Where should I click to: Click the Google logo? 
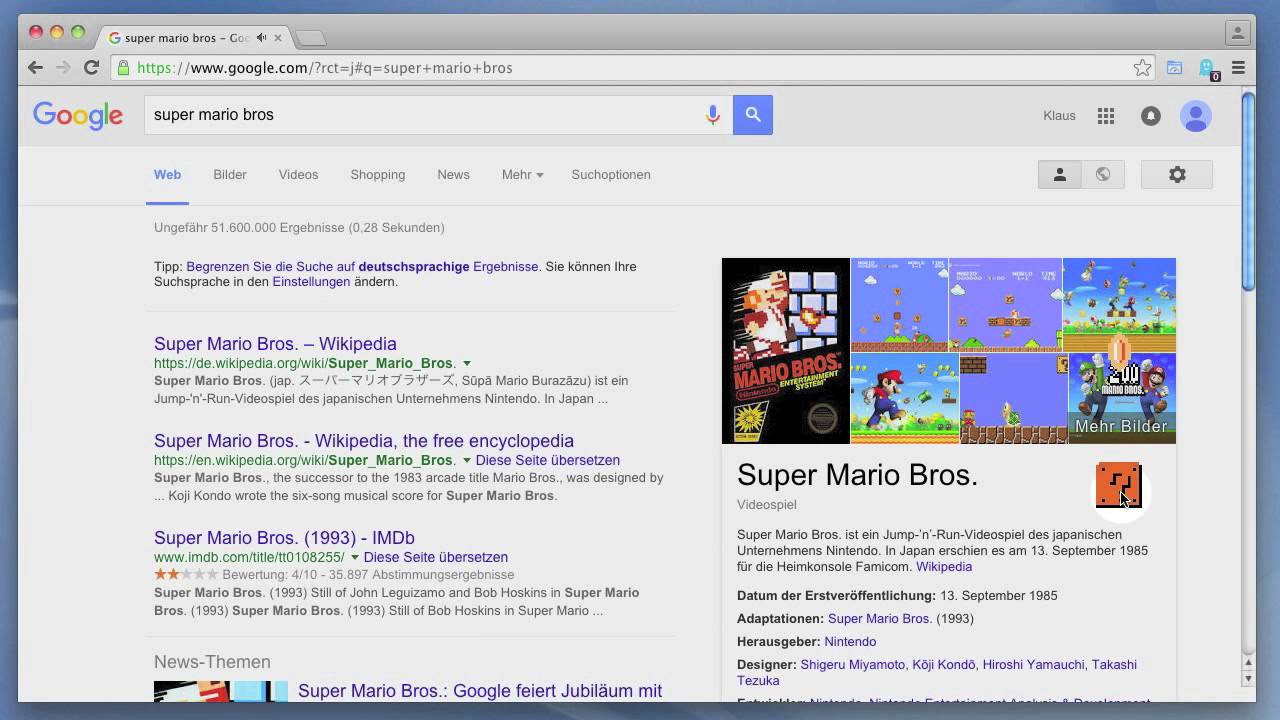tap(78, 116)
